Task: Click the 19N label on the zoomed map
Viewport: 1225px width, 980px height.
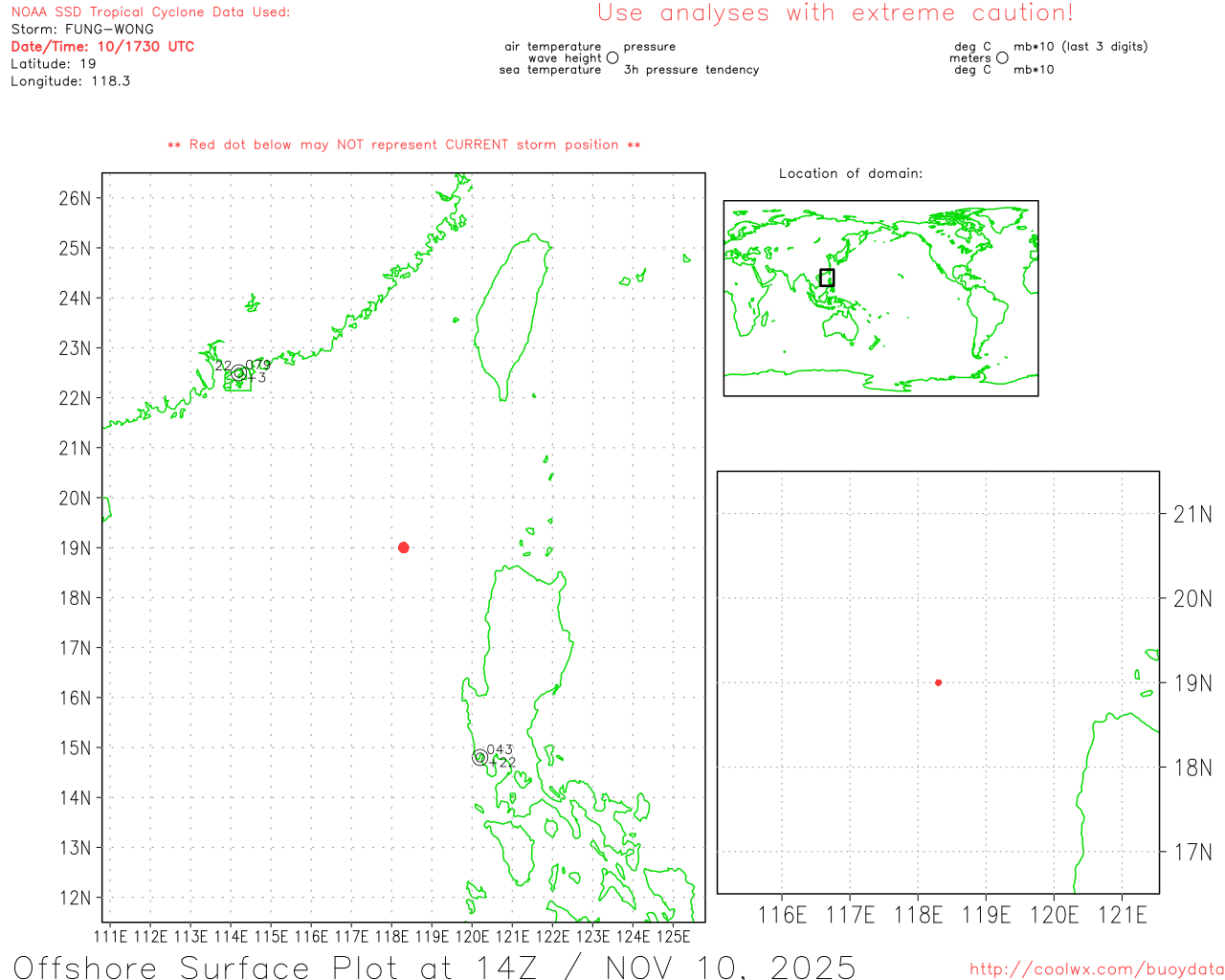Action: (1192, 683)
